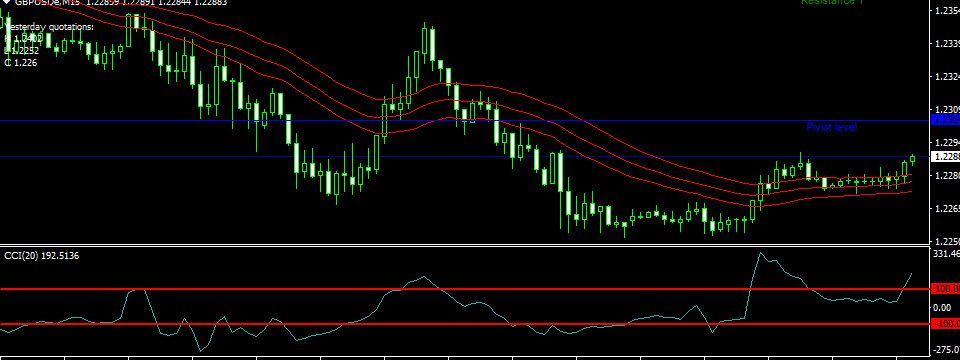Image resolution: width=960 pixels, height=360 pixels.
Task: Click the 331.46 value on the CCI scale
Action: click(x=947, y=253)
